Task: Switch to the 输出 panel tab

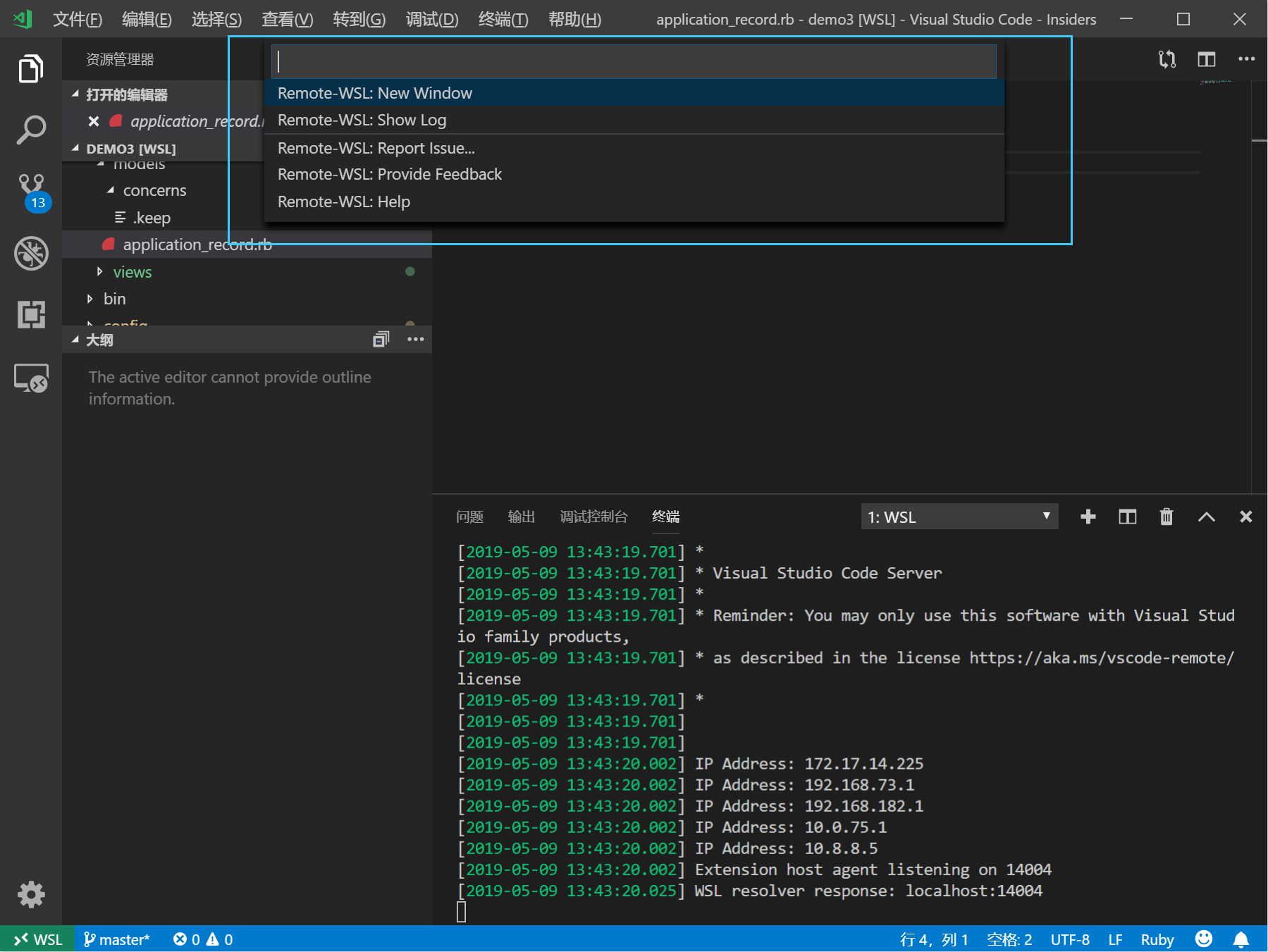Action: tap(522, 517)
